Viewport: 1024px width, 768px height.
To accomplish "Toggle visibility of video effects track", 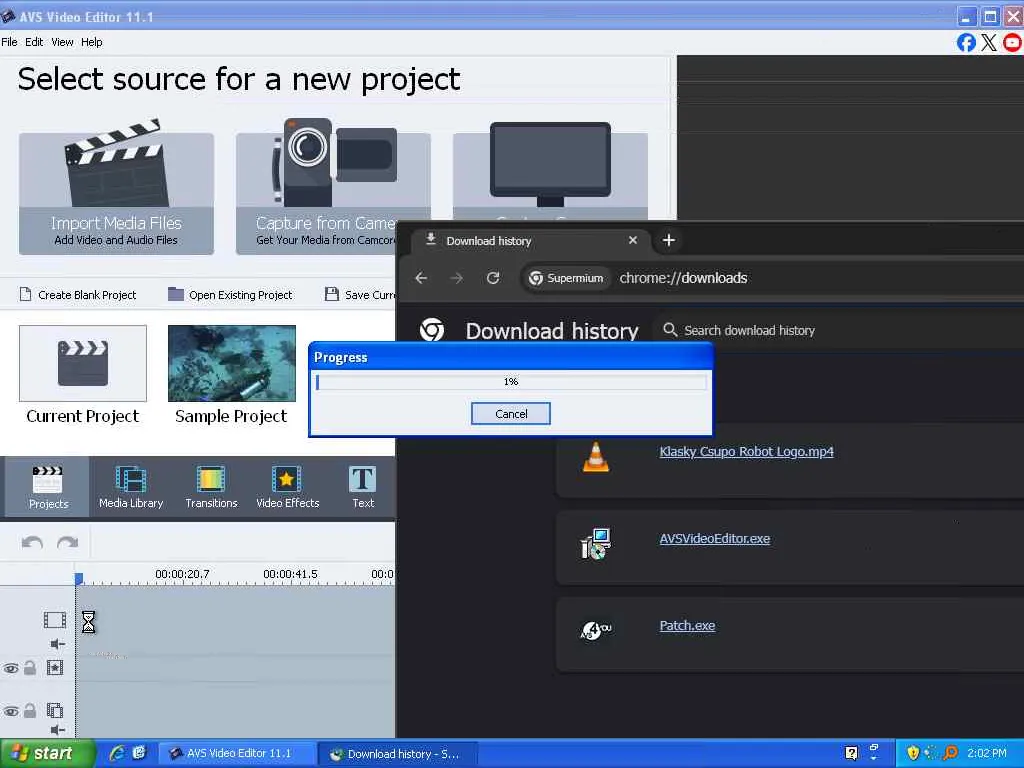I will point(11,668).
